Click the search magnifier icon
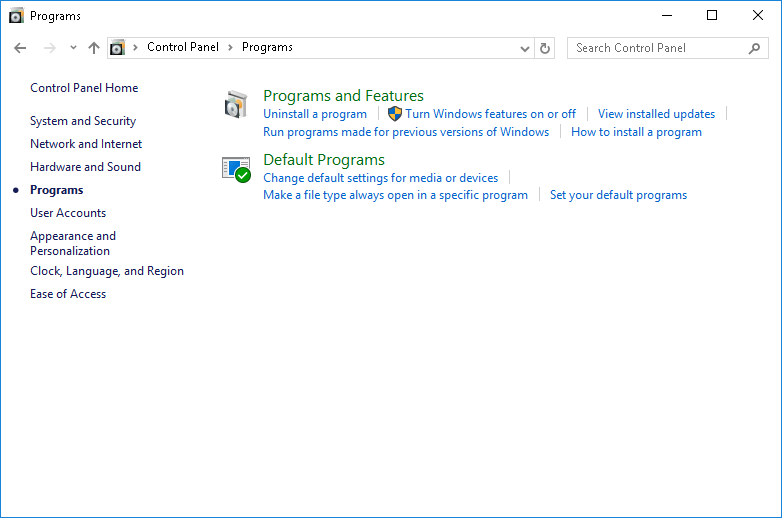 (755, 48)
